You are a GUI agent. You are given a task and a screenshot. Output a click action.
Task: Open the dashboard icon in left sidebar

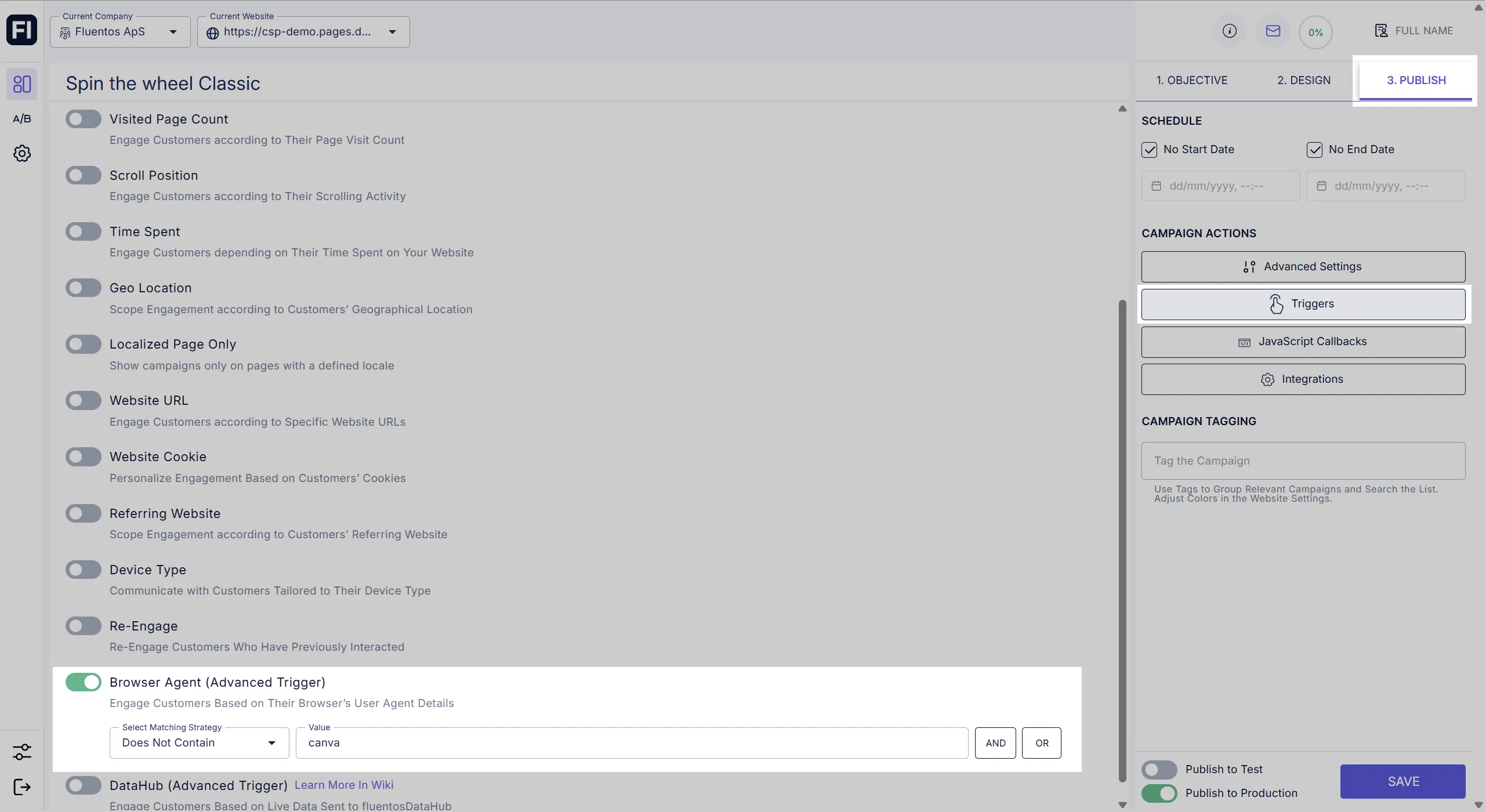(21, 84)
